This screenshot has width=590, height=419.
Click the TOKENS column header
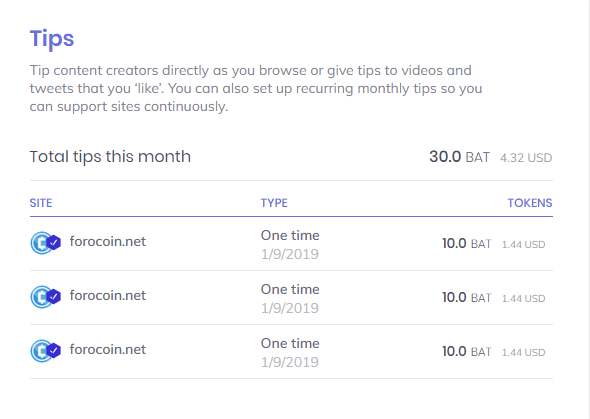(530, 203)
